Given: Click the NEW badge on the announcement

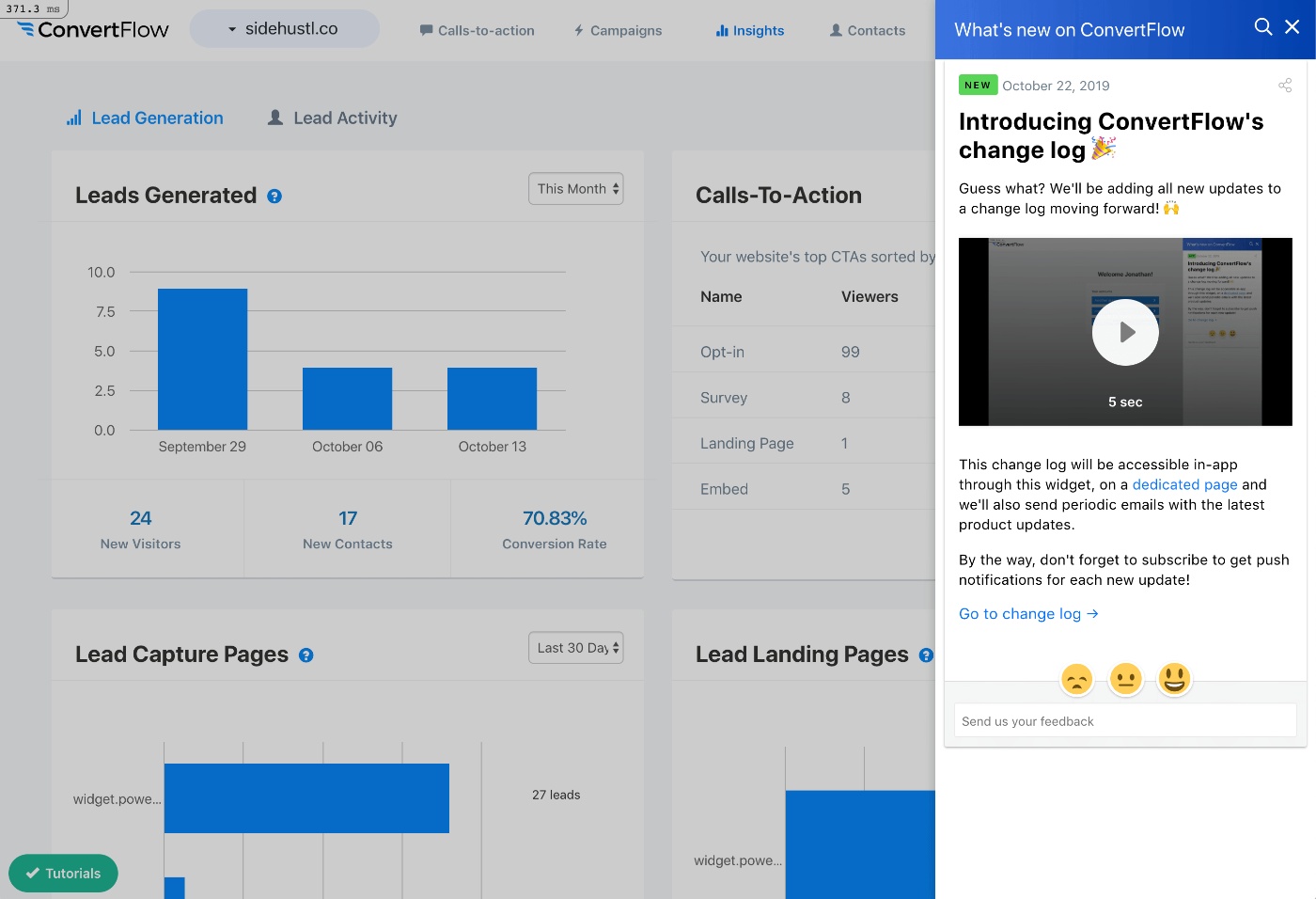Looking at the screenshot, I should coord(978,85).
